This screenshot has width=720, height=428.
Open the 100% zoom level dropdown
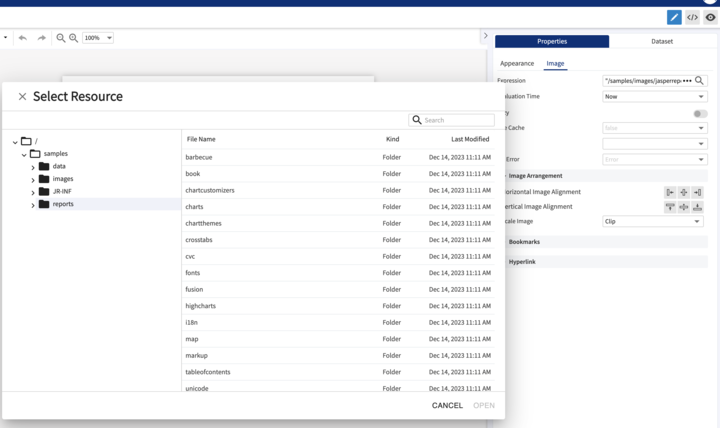point(98,38)
